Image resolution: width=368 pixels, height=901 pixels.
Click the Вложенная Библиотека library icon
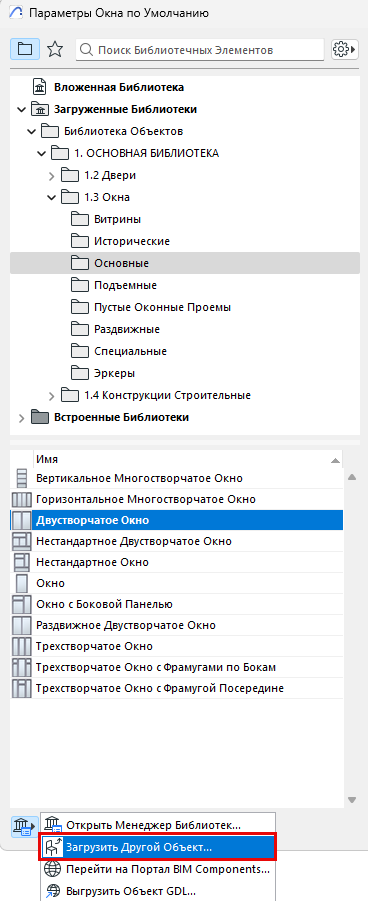[40, 87]
